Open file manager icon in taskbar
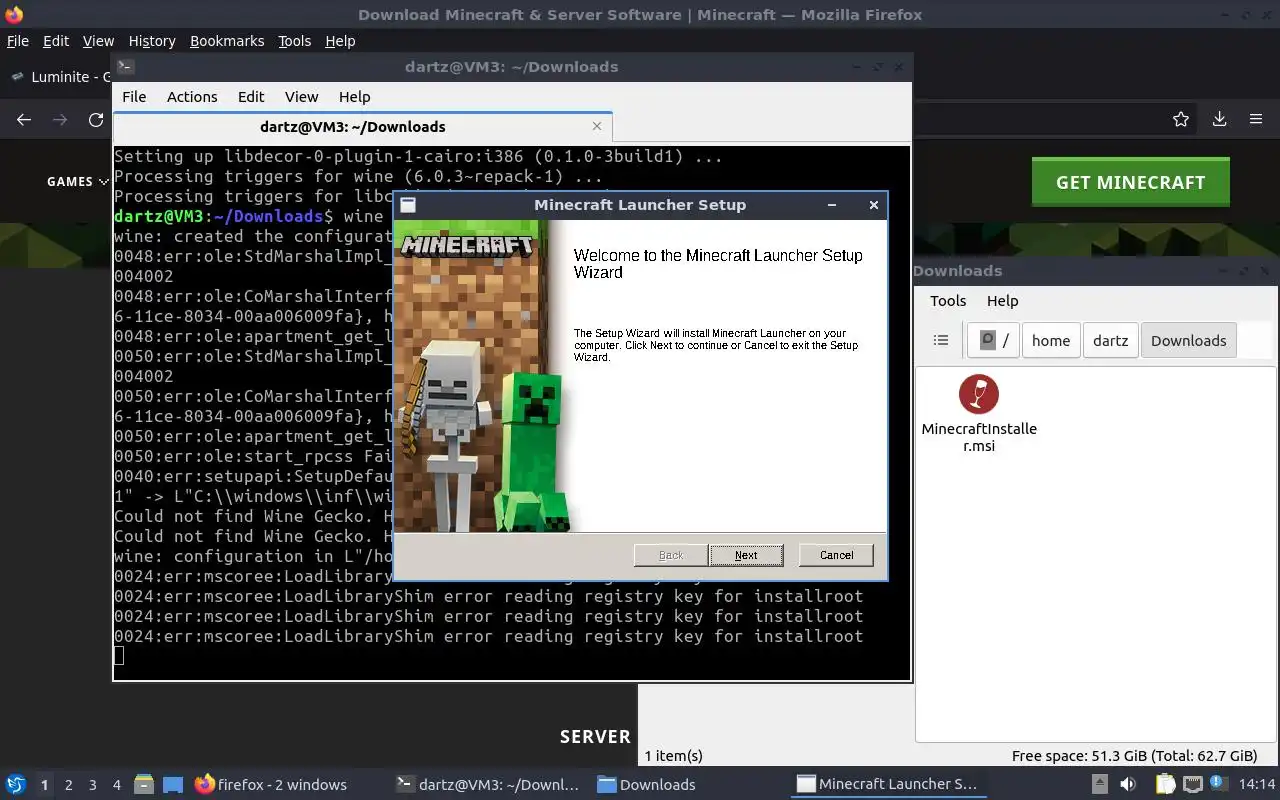This screenshot has height=800, width=1280. click(x=144, y=784)
